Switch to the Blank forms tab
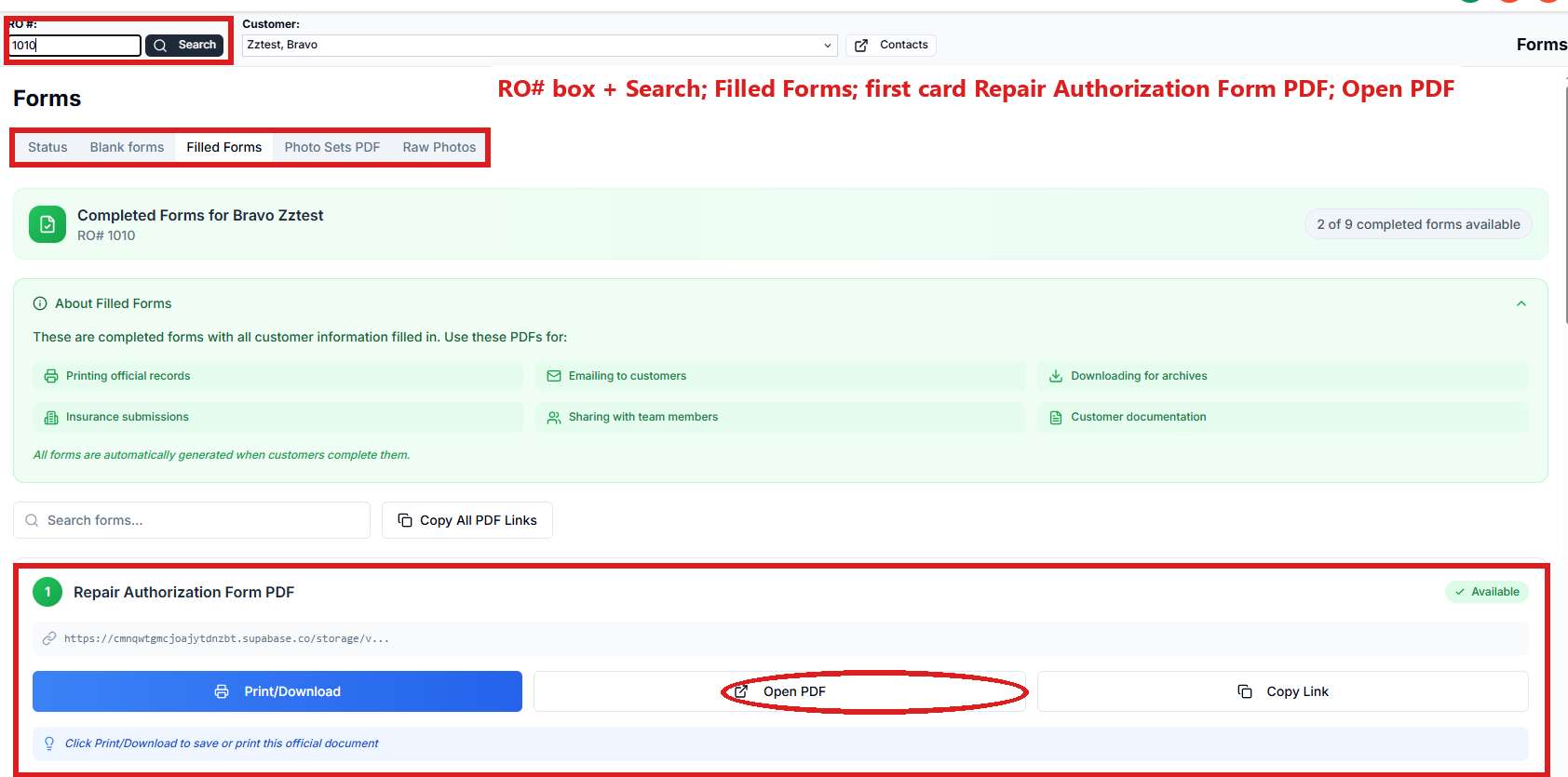 127,147
